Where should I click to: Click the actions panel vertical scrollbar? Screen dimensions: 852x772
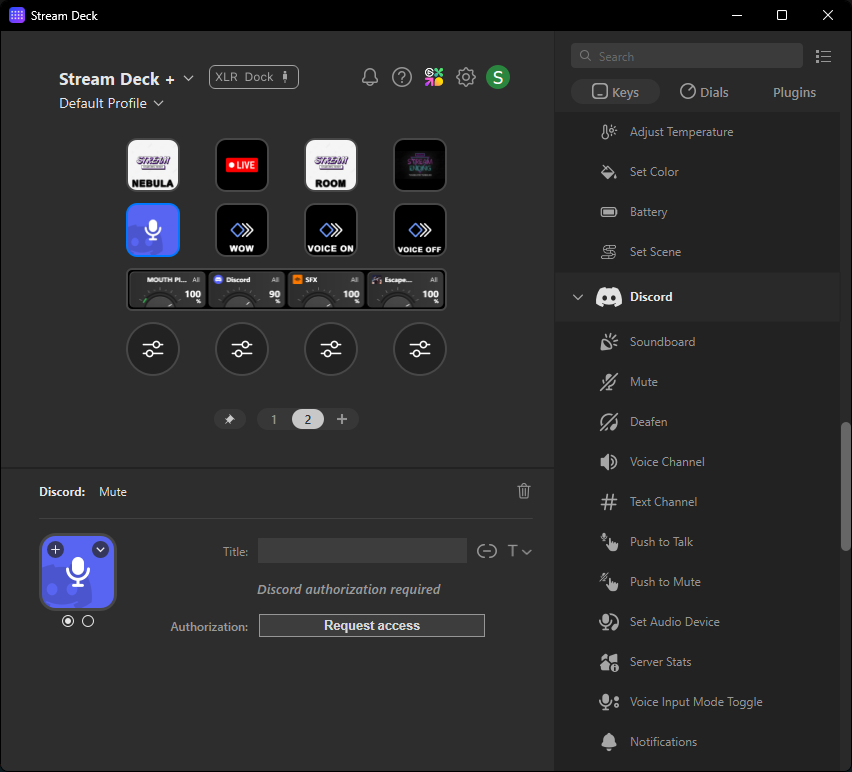(845, 486)
